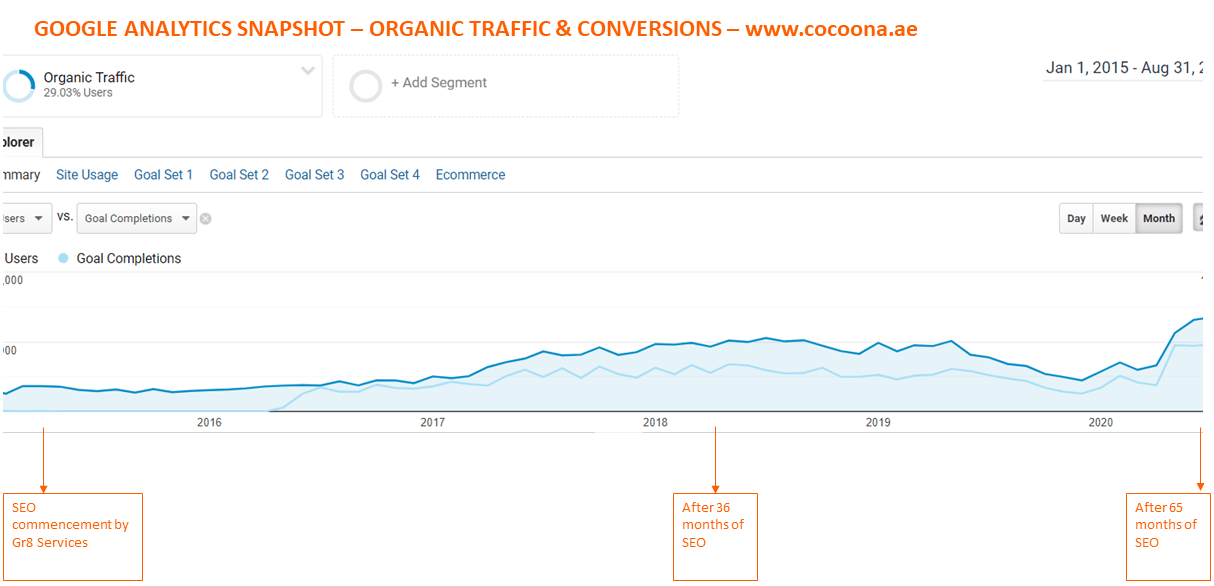Viewport: 1214px width, 586px height.
Task: Click the Organic Traffic donut icon
Action: point(17,86)
